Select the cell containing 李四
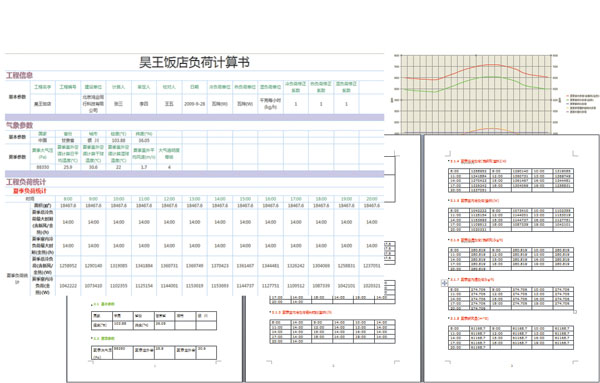Viewport: 600px width, 383px height. click(144, 104)
